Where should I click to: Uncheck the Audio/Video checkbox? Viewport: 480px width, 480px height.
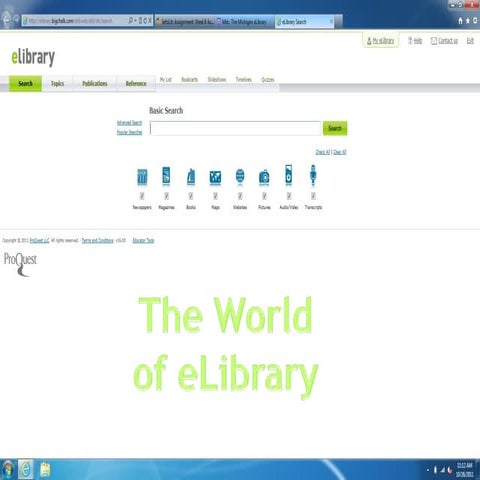point(289,196)
